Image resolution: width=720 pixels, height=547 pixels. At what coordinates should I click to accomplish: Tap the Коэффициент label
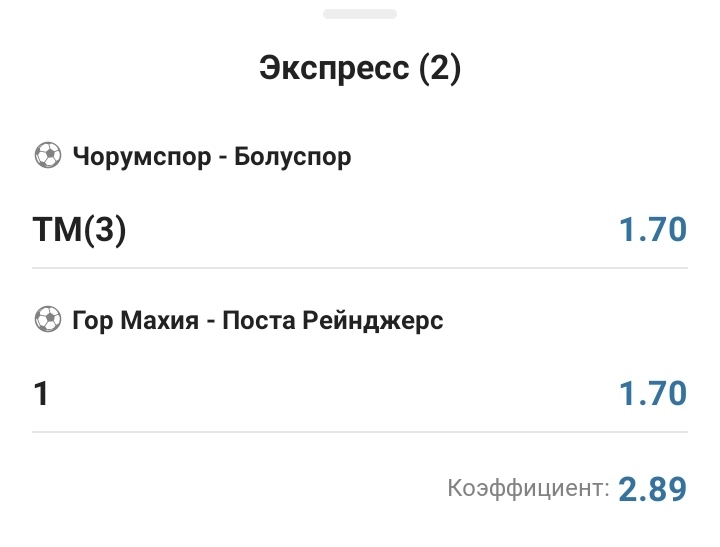pyautogui.click(x=528, y=489)
